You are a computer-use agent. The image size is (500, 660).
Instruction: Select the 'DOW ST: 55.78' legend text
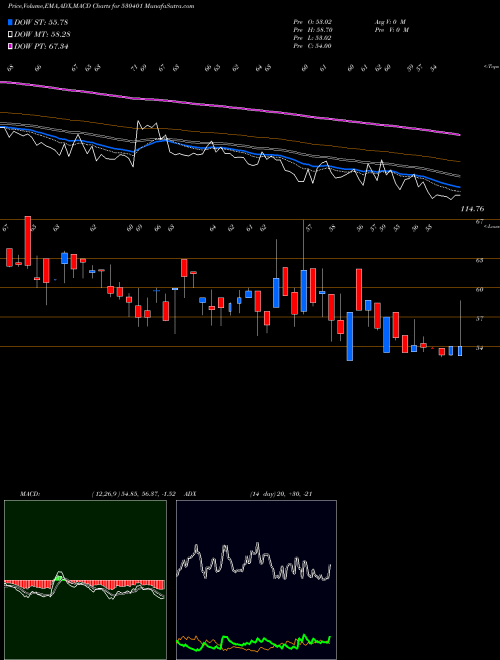point(41,22)
